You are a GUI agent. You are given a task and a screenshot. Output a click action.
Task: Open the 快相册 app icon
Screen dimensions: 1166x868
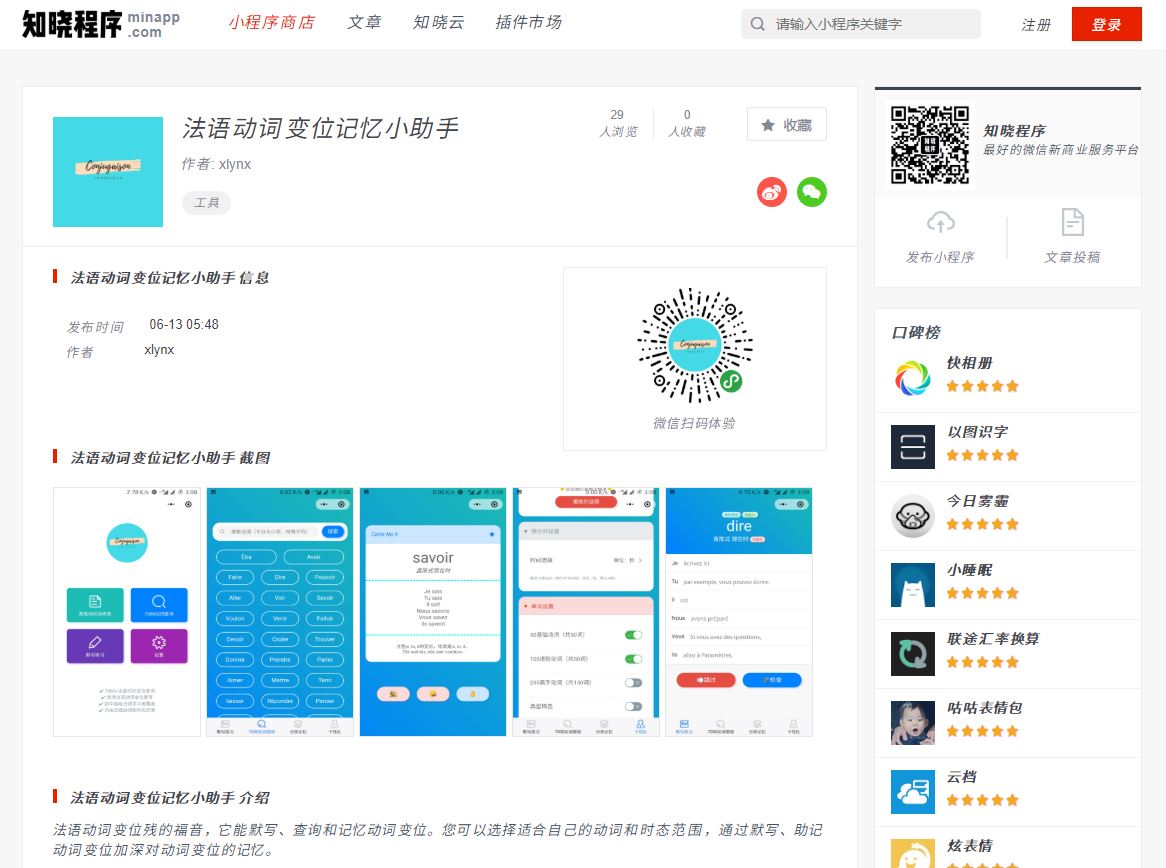coord(912,377)
